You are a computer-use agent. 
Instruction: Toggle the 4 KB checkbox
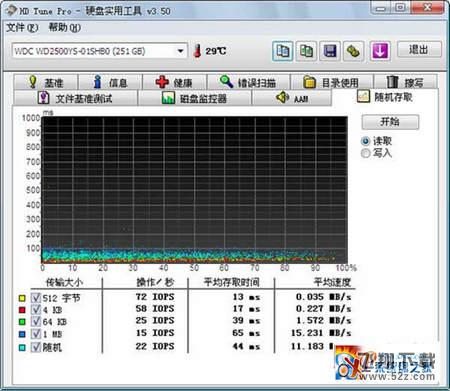[x=36, y=310]
